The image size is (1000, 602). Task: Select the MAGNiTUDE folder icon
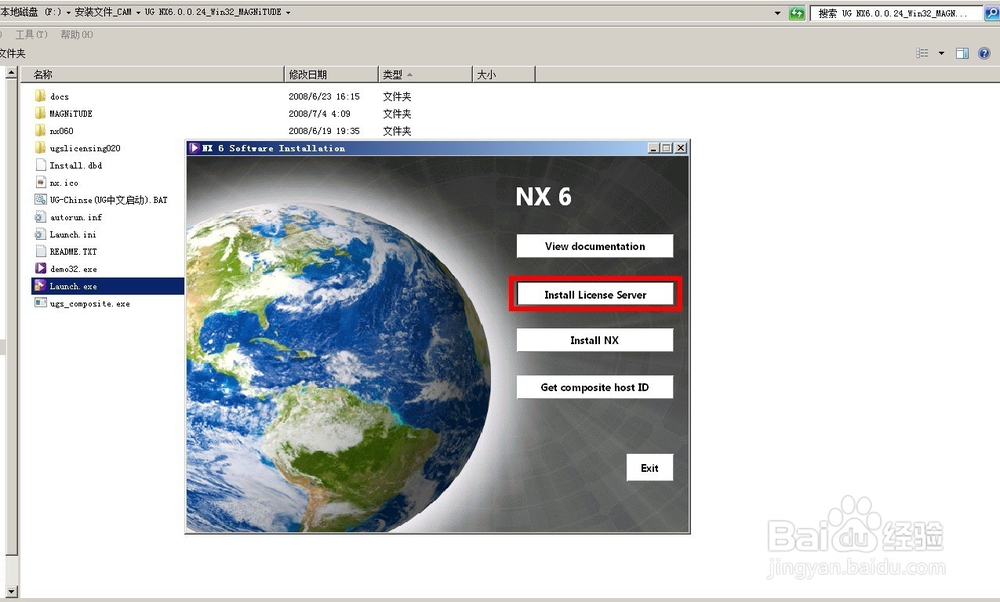(40, 114)
